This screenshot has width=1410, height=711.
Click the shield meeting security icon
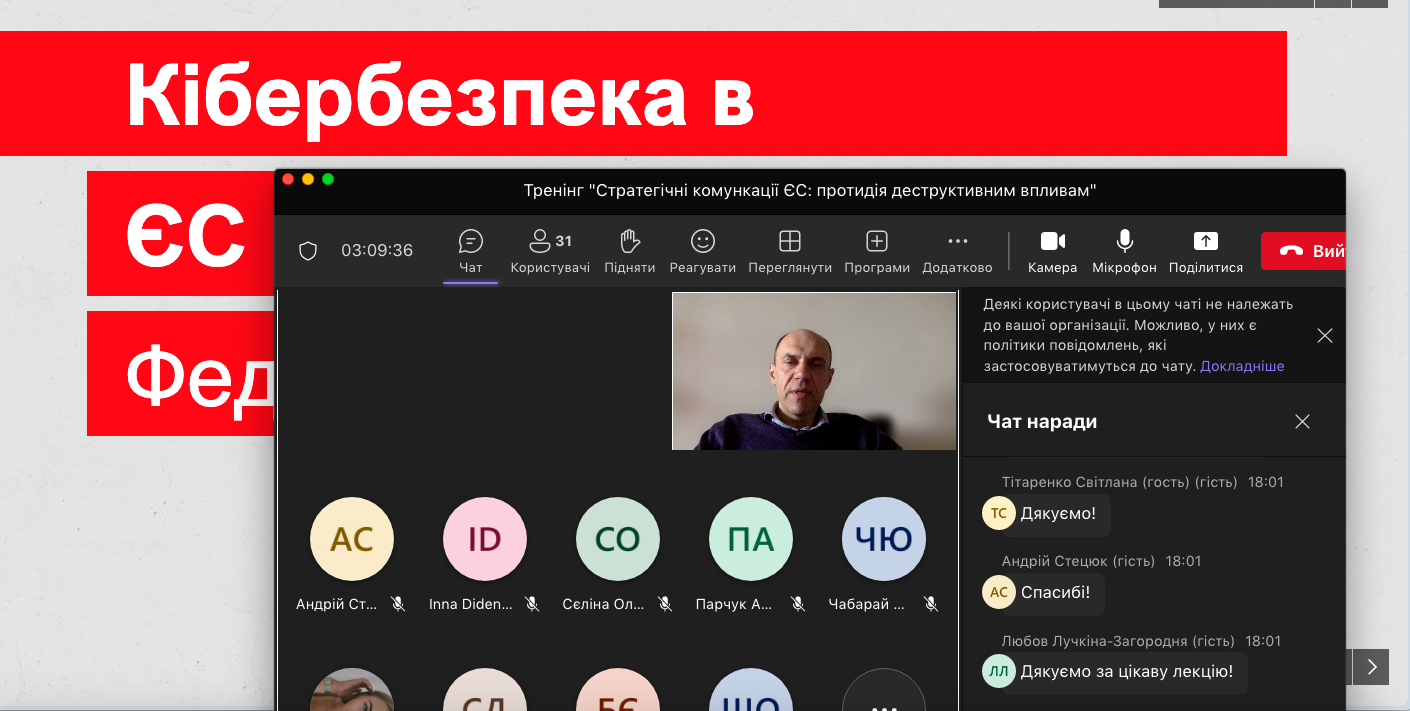[308, 251]
